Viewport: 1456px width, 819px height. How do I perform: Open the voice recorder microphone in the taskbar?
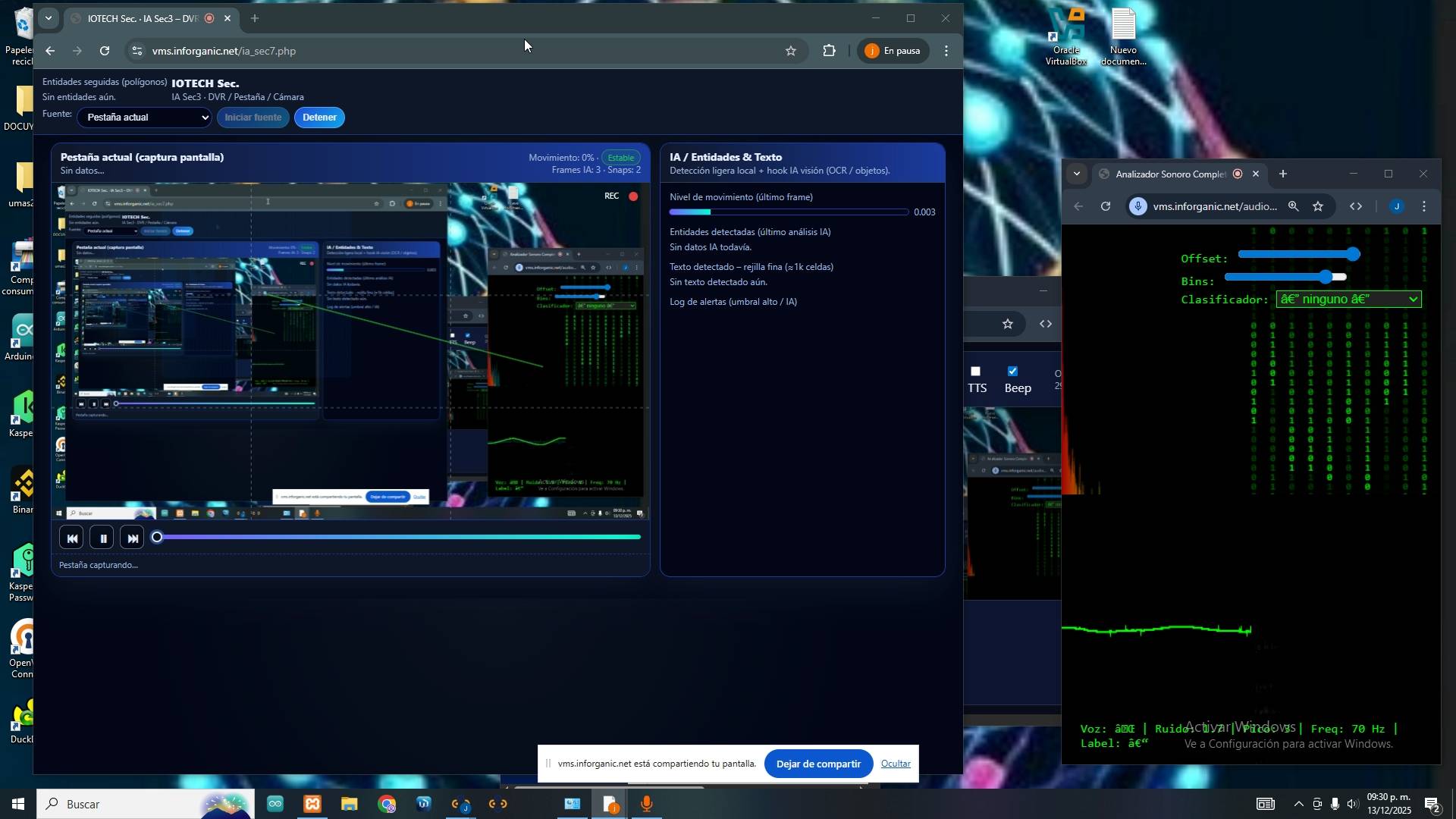[x=647, y=804]
